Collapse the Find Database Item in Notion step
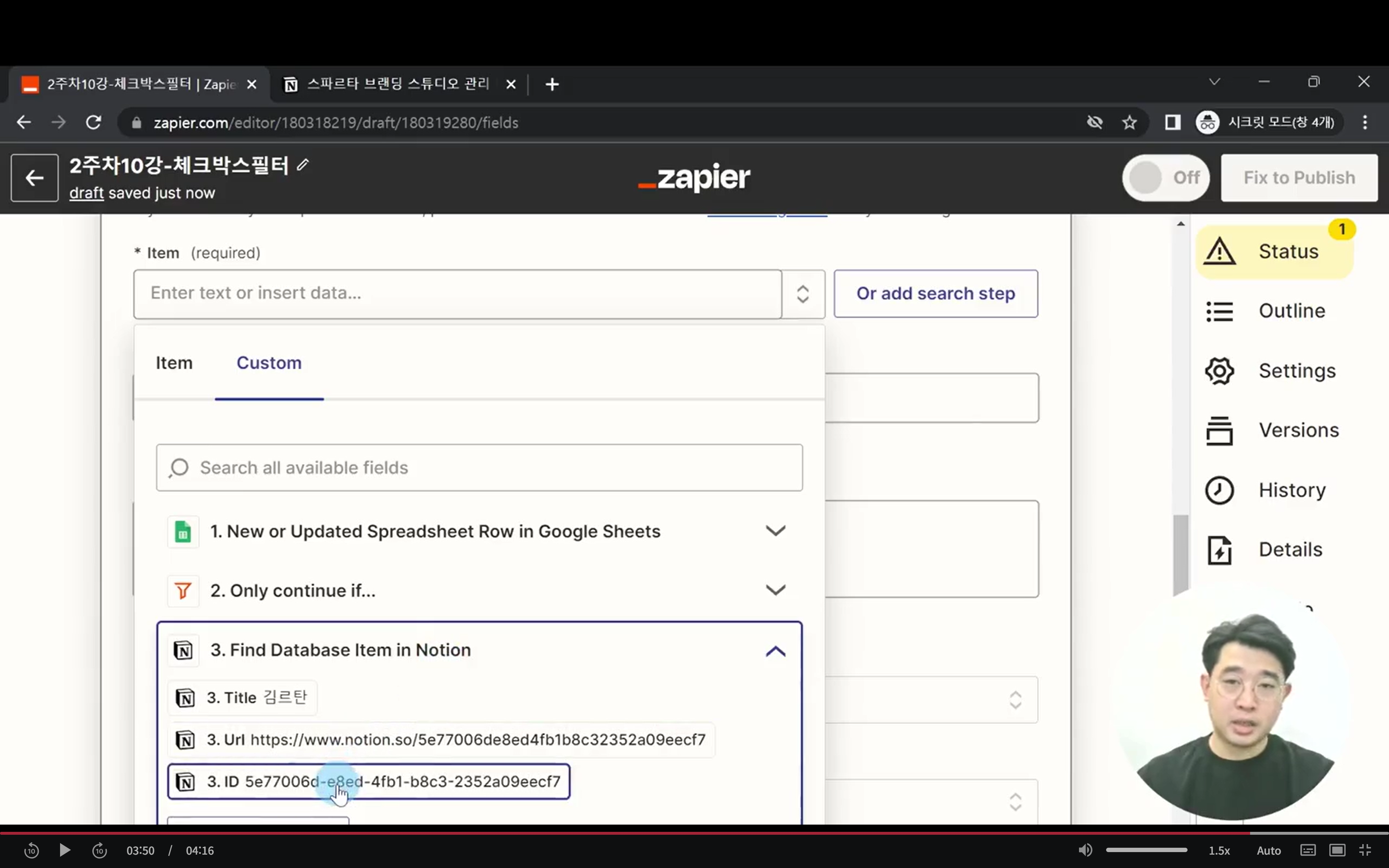This screenshot has height=868, width=1389. [776, 651]
